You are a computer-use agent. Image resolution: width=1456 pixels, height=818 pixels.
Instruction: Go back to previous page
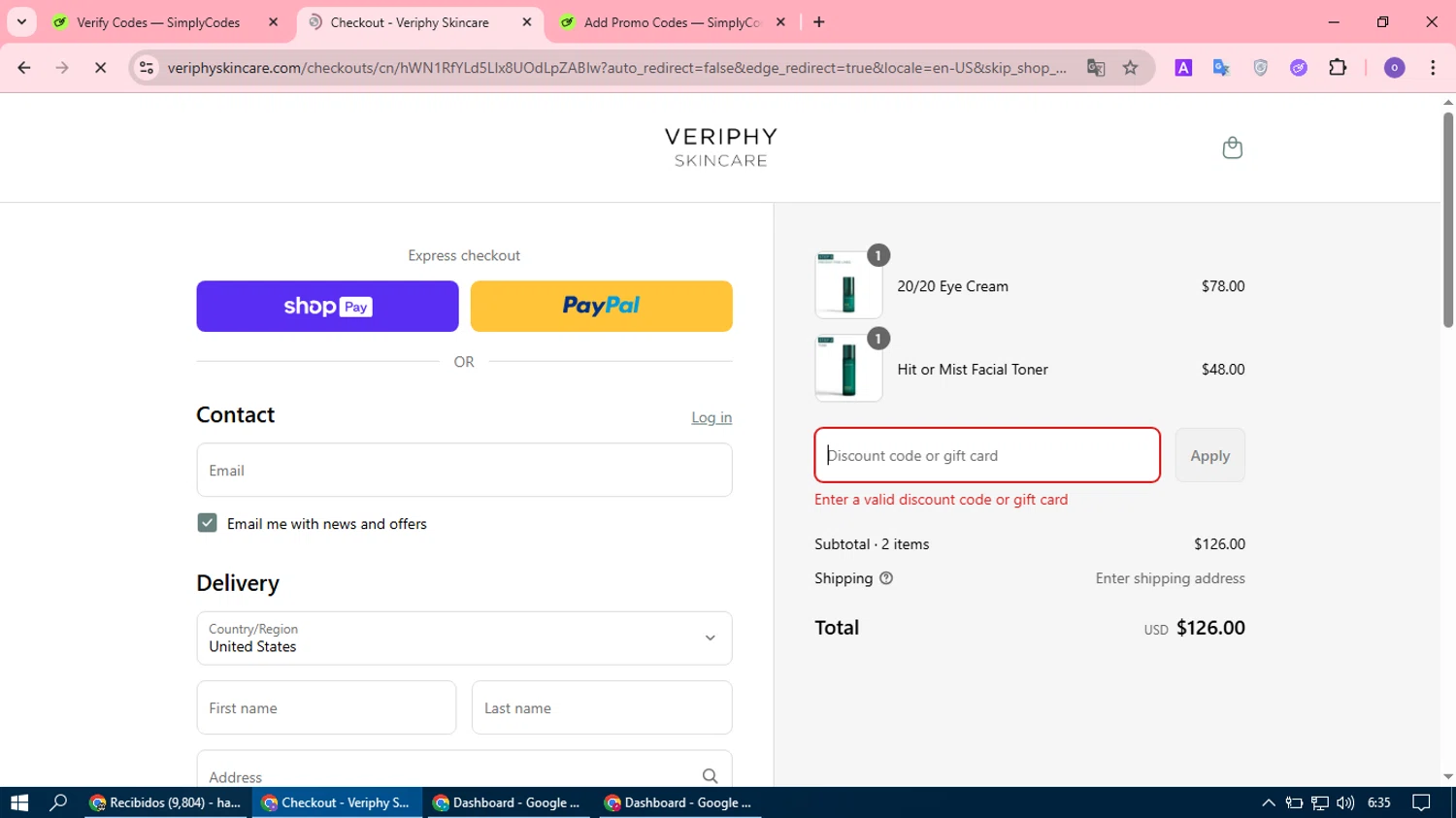pos(24,68)
